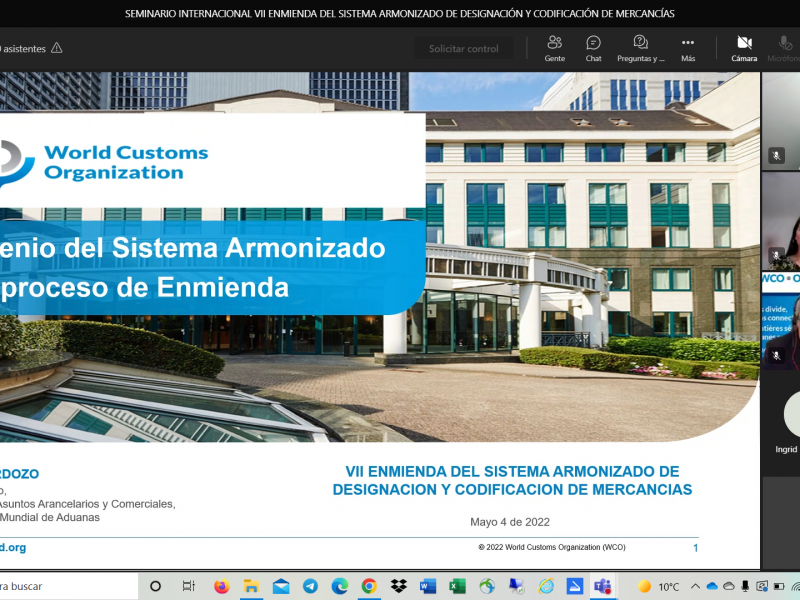This screenshot has width=800, height=600.
Task: Open Microsoft Word from the taskbar
Action: click(428, 586)
